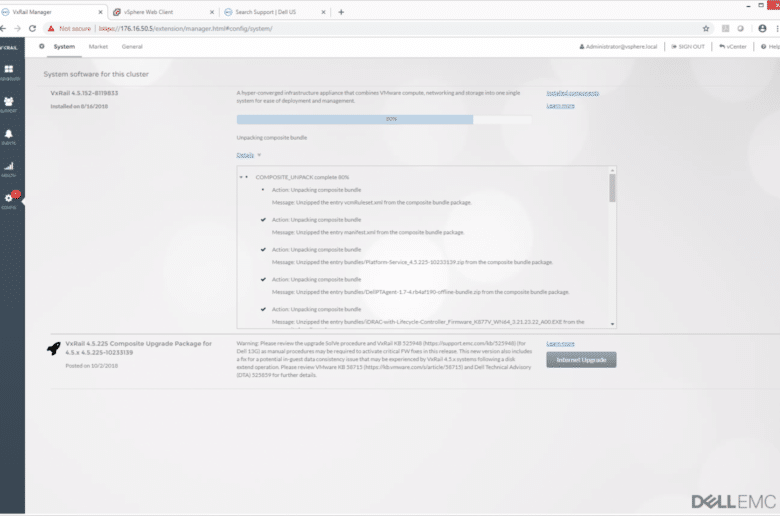Close the vSphere Web Client tab
This screenshot has height=516, width=780.
point(212,12)
